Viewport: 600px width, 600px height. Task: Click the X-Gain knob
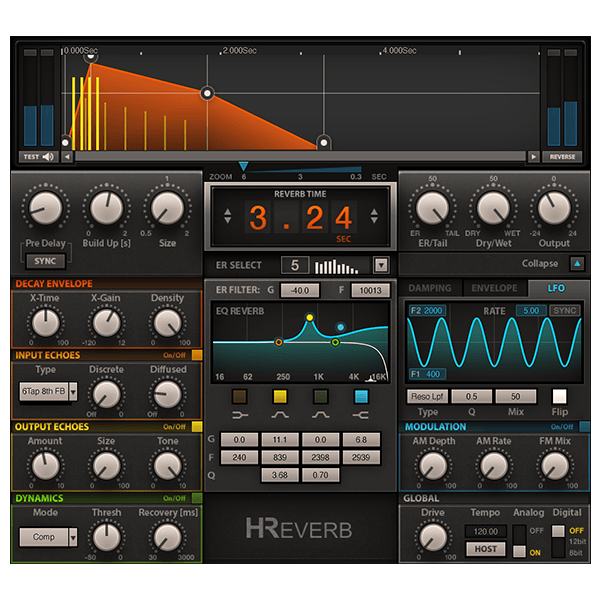pos(106,323)
